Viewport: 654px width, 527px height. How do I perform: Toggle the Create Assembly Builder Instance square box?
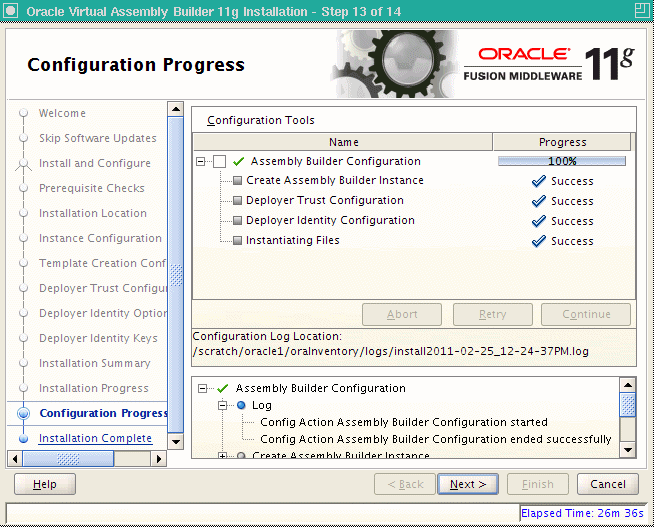point(237,181)
